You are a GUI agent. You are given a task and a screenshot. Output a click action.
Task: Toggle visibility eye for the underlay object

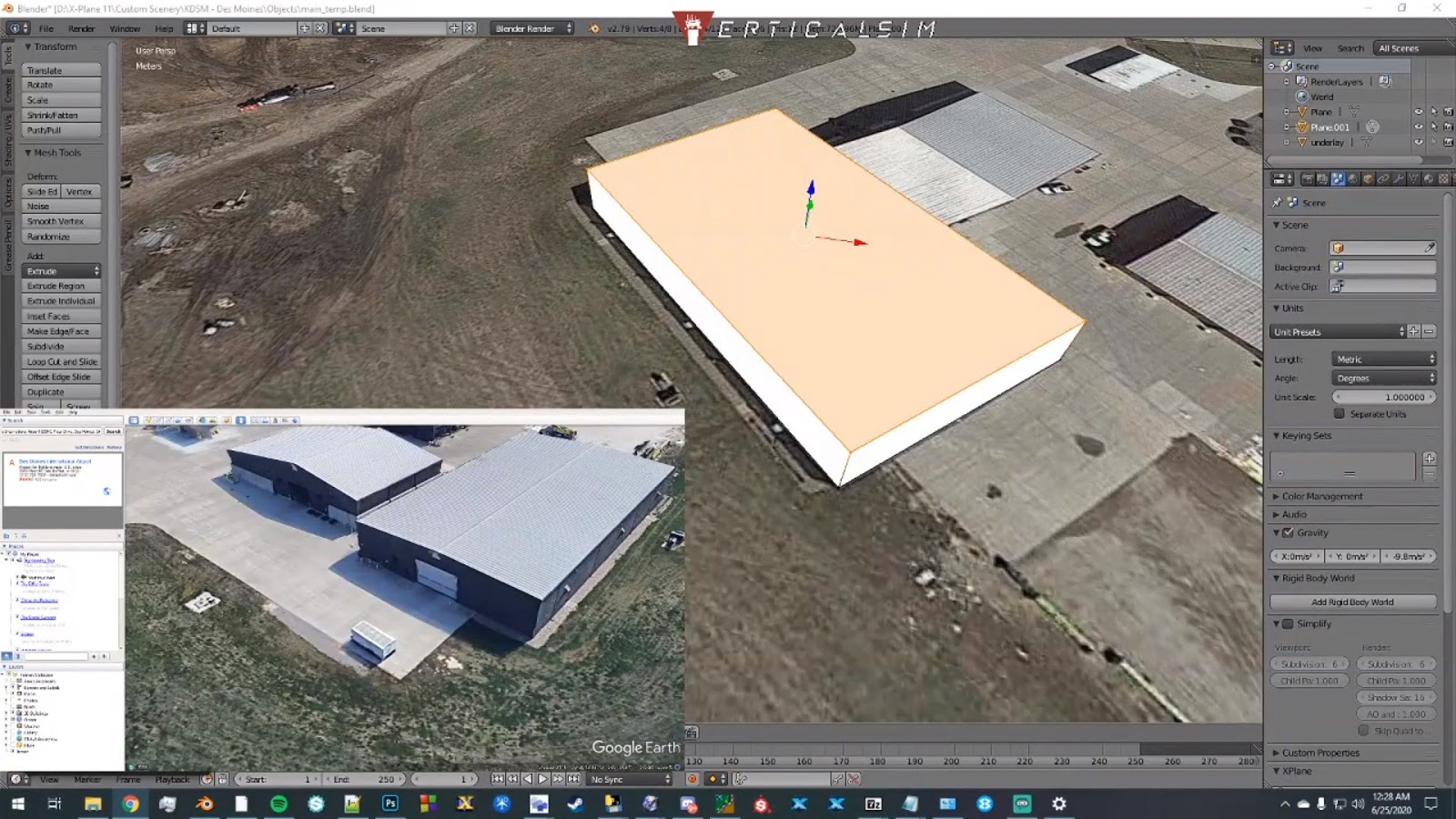click(x=1418, y=142)
